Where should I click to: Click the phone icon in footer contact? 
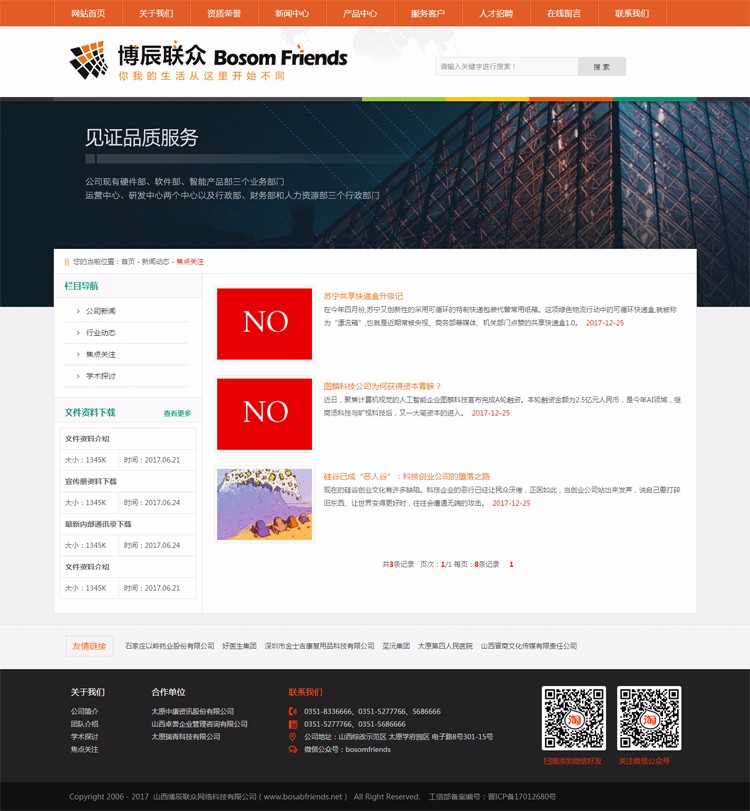point(293,712)
